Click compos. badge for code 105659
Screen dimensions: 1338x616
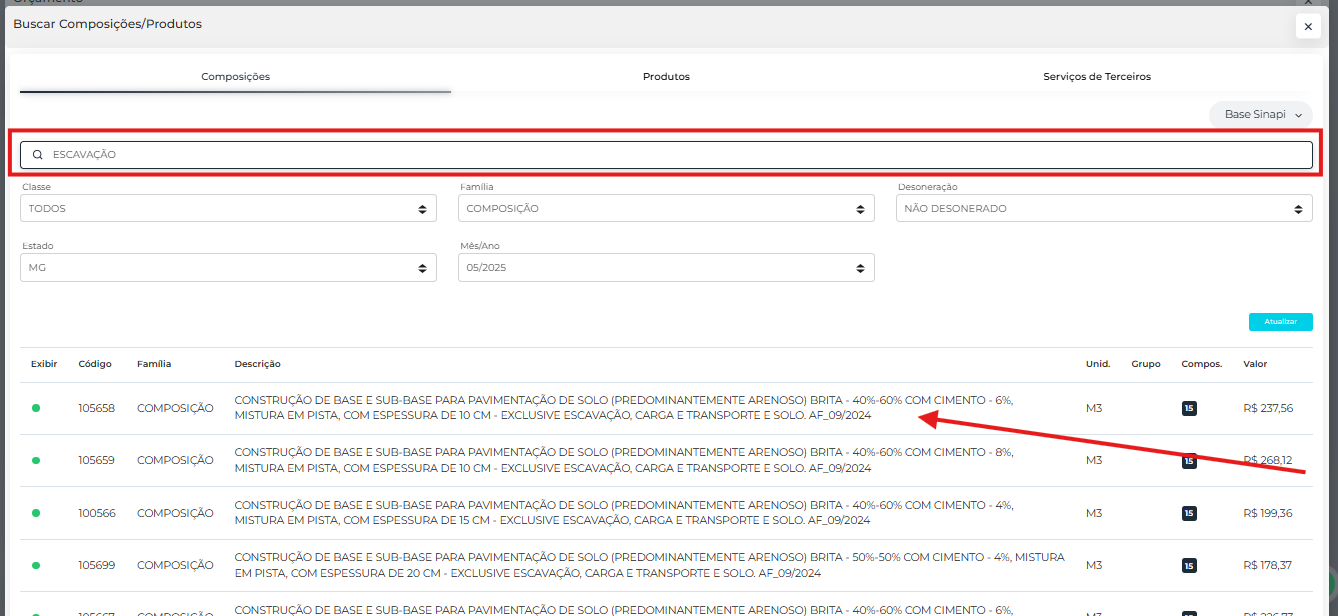pyautogui.click(x=1189, y=461)
